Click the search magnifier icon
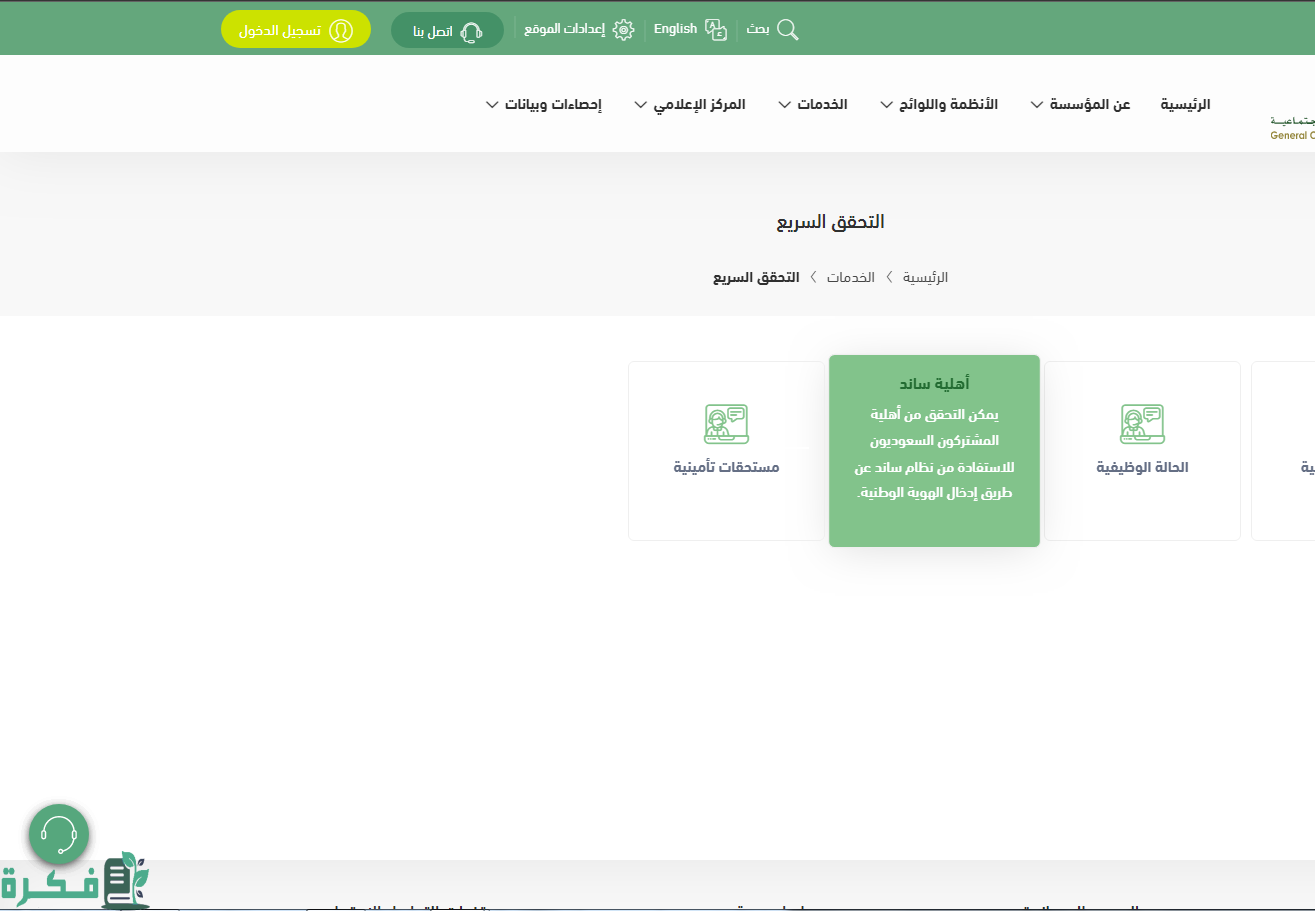The image size is (1315, 911). [788, 30]
